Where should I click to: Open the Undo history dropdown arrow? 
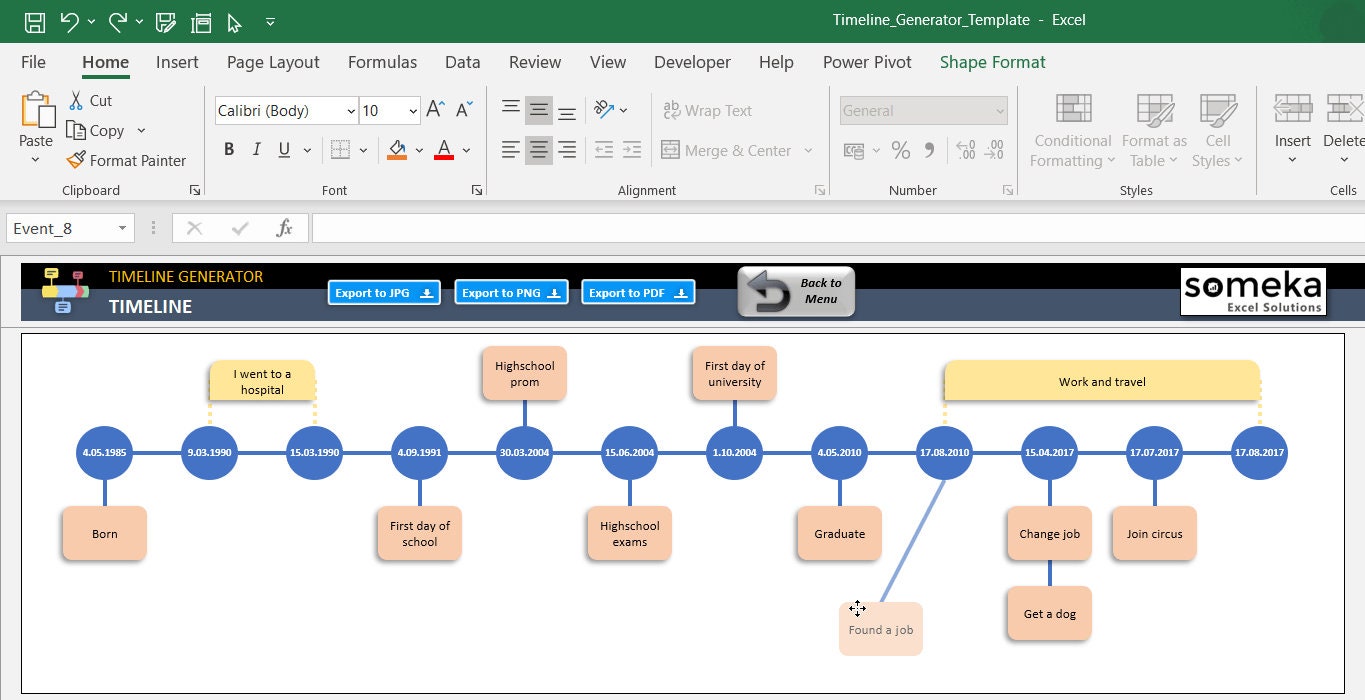coord(91,22)
